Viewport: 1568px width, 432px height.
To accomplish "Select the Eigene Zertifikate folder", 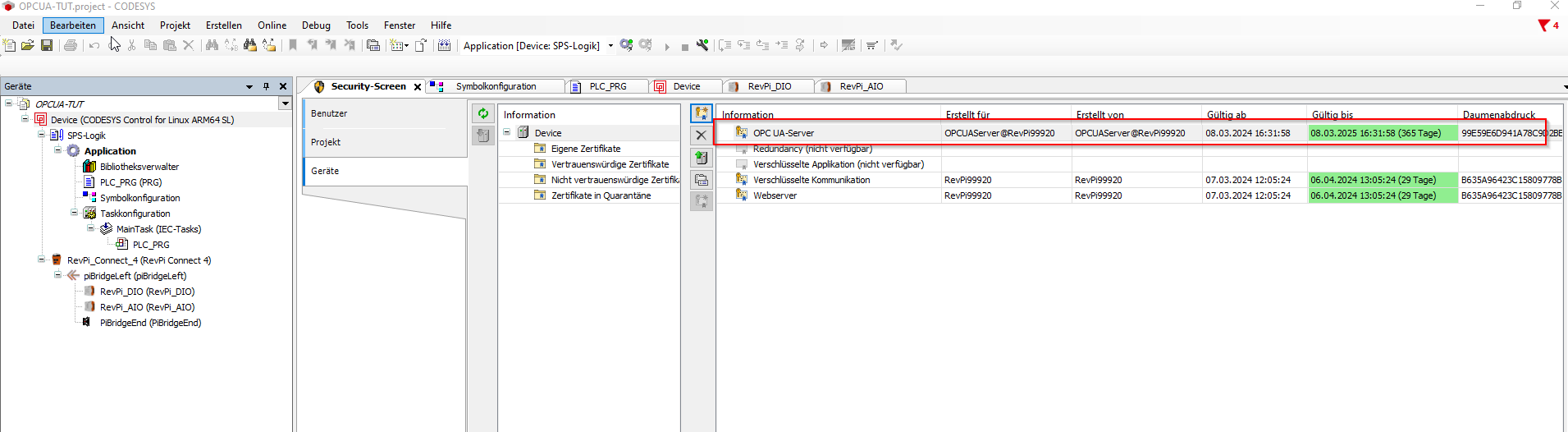I will pos(586,149).
